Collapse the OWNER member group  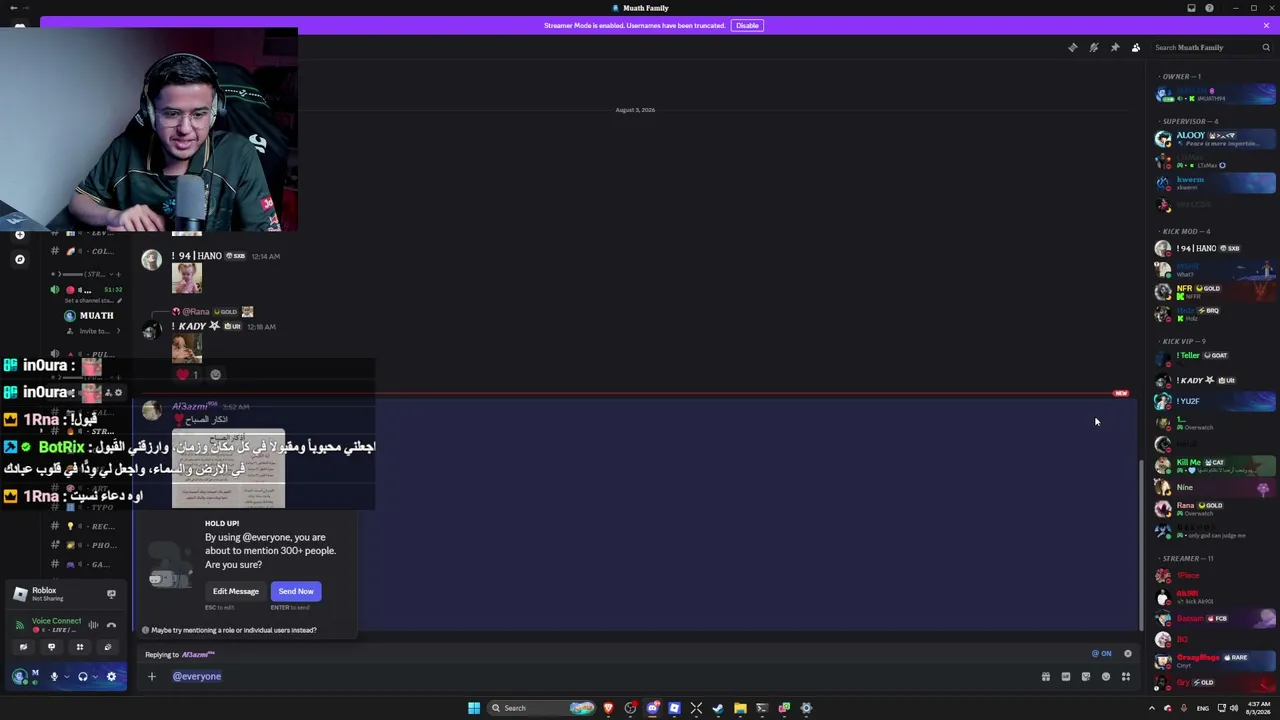click(1182, 76)
